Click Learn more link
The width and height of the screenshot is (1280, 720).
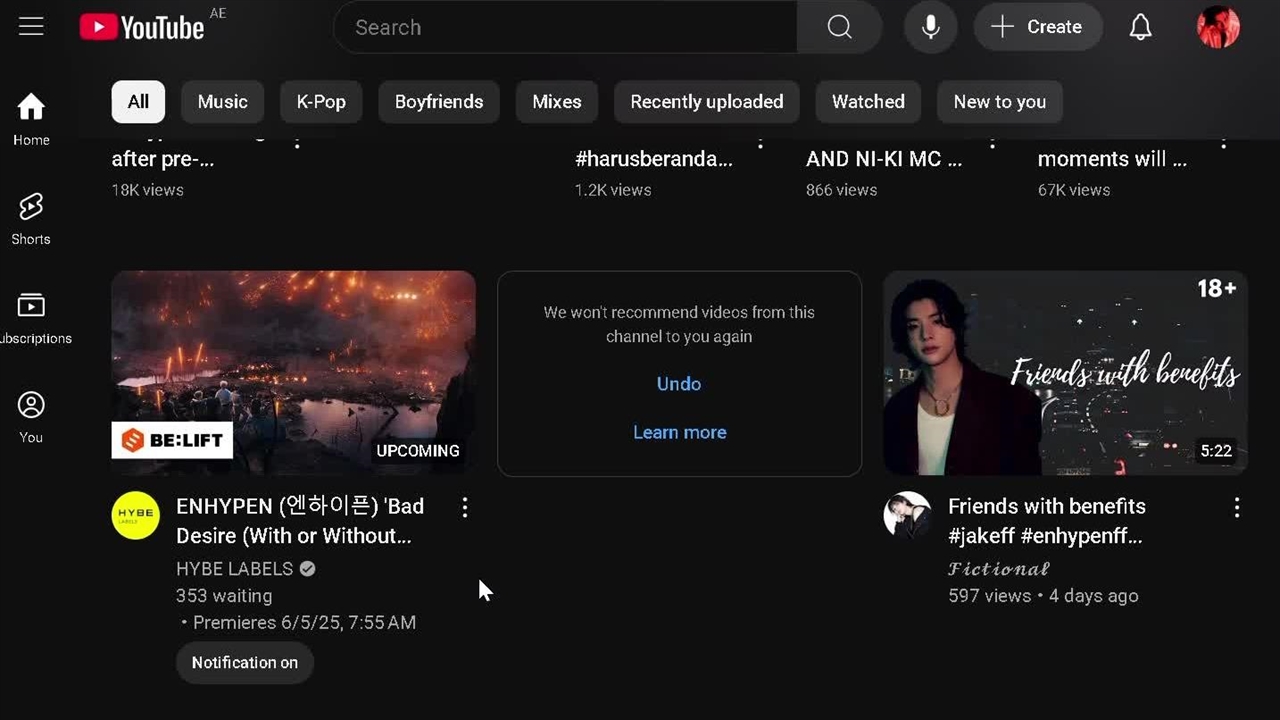(x=679, y=433)
